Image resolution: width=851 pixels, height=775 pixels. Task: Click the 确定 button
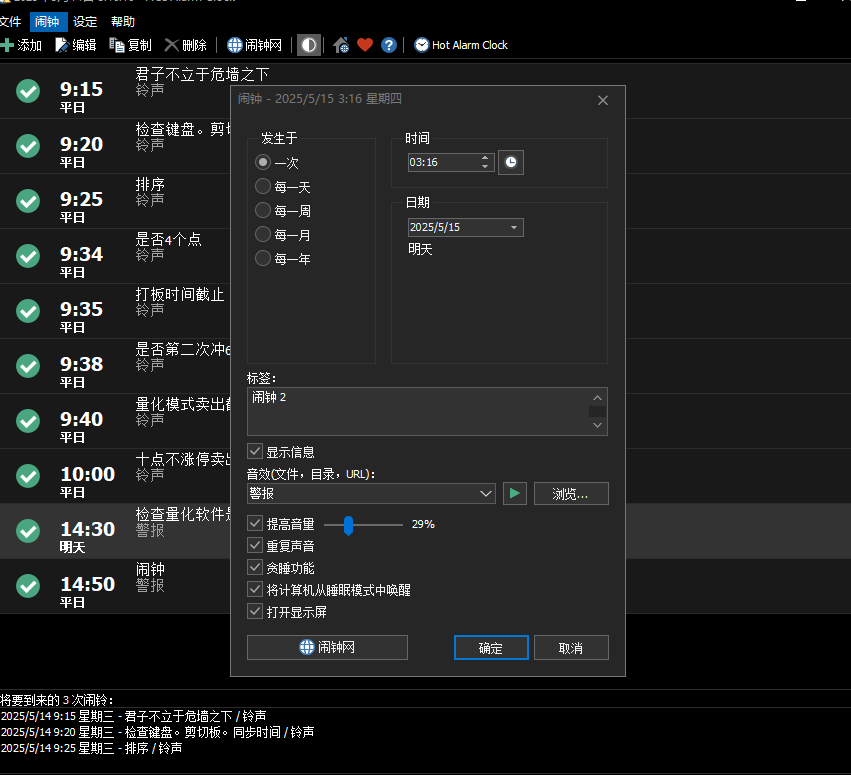pyautogui.click(x=491, y=648)
